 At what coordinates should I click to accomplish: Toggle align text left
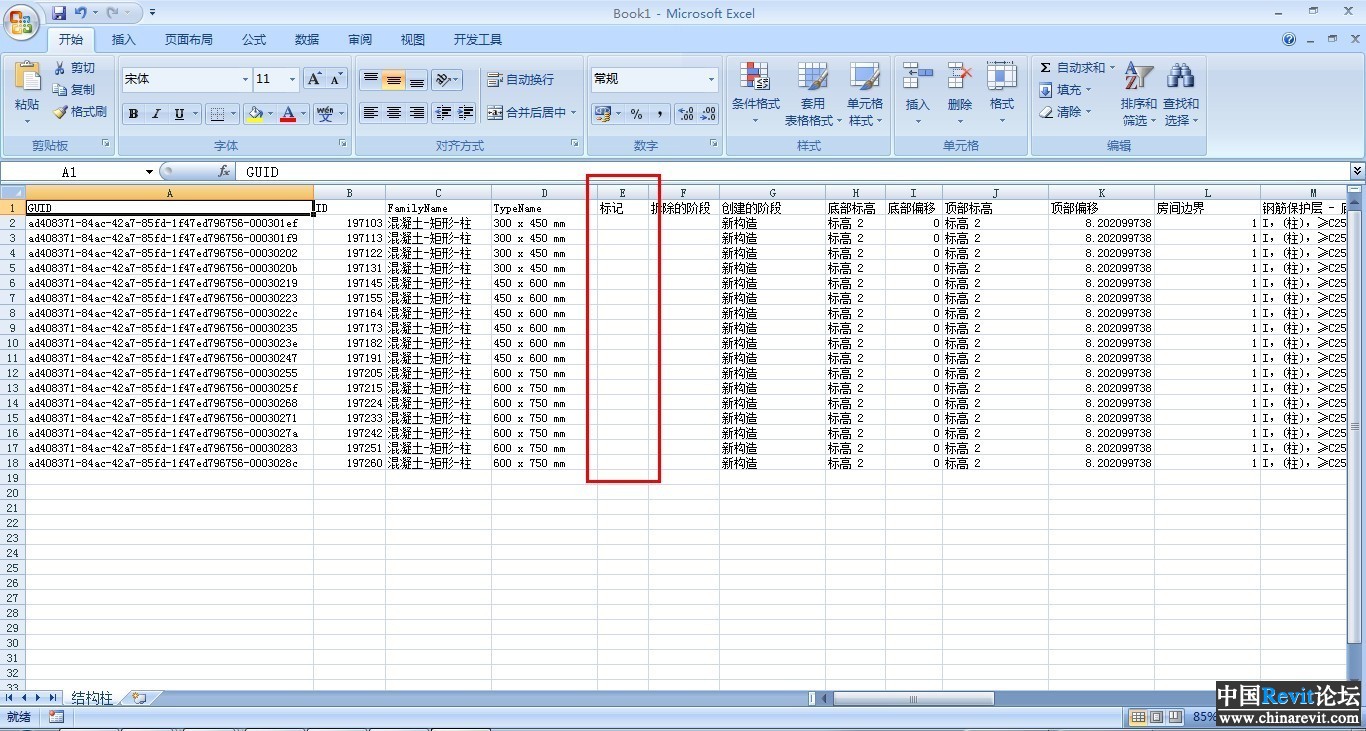click(371, 113)
